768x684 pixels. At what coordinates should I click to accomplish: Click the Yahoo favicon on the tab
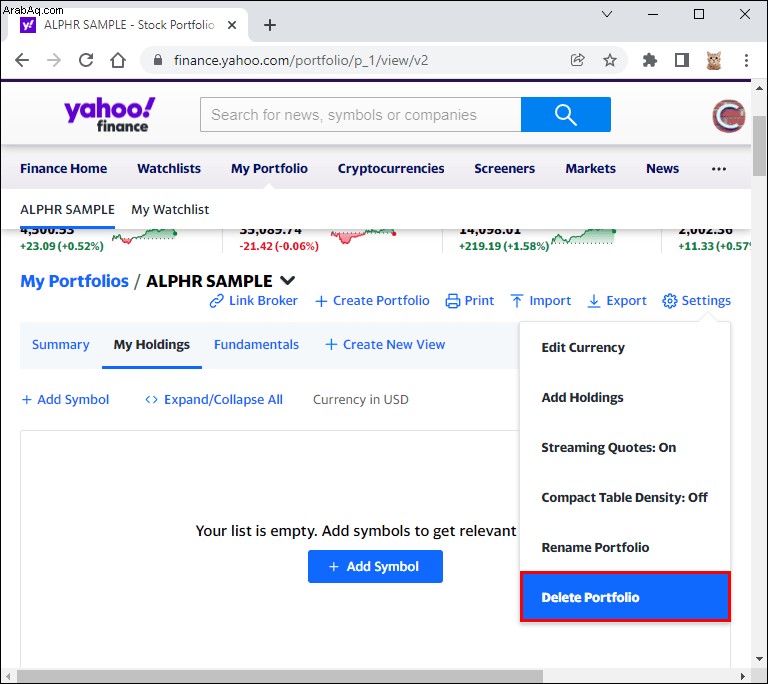point(28,25)
